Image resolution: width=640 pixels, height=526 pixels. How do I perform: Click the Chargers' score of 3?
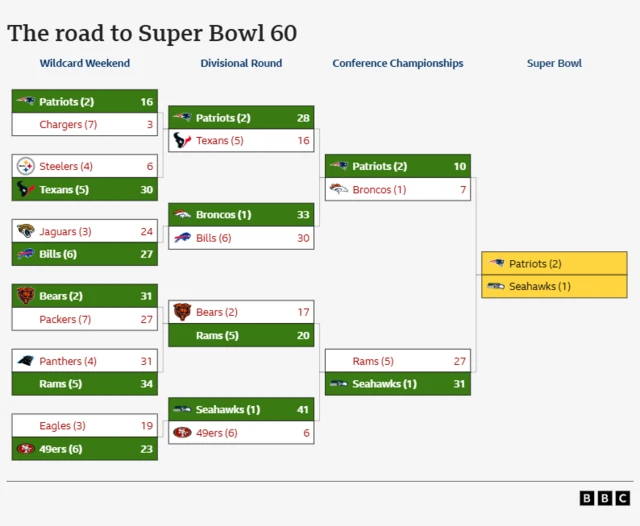coord(150,124)
